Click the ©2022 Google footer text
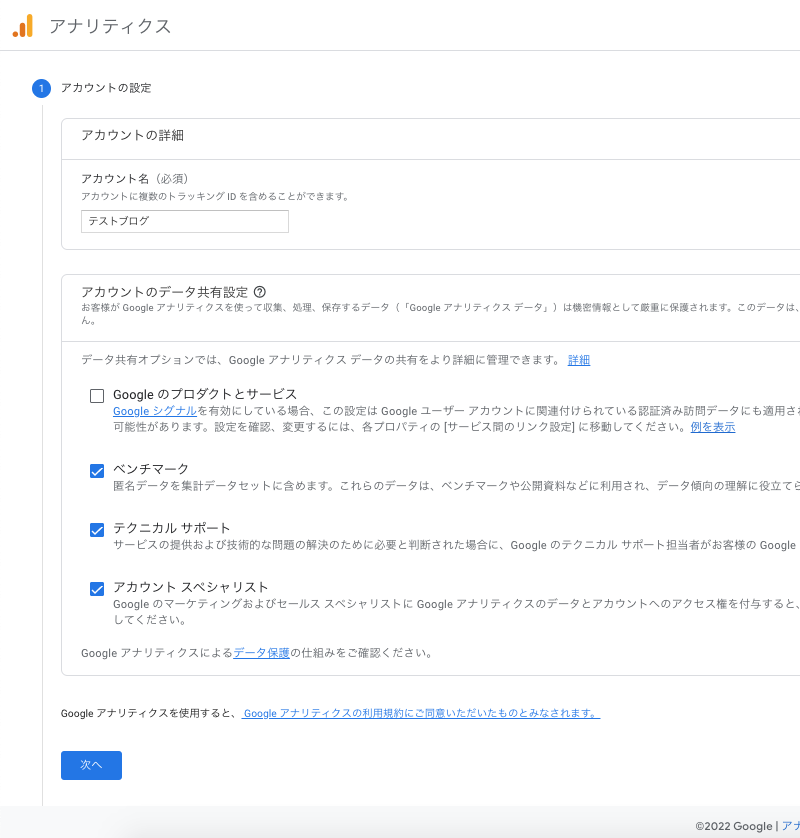The width and height of the screenshot is (800, 838). pos(734,826)
